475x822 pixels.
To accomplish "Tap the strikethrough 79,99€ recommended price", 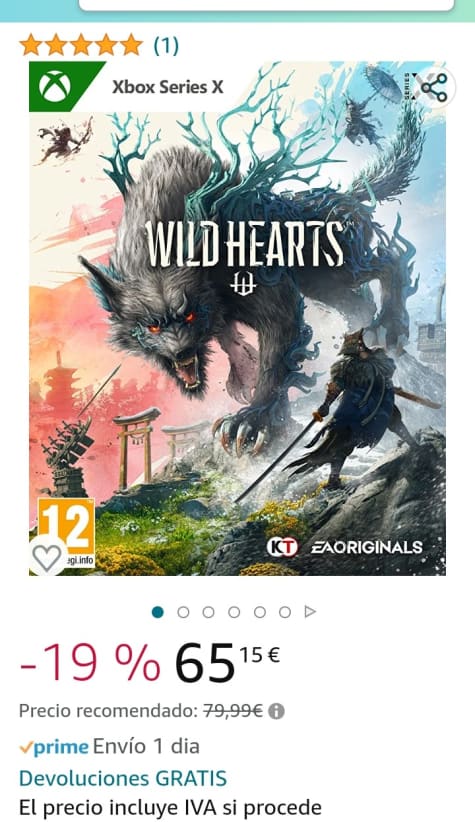I will [x=233, y=711].
